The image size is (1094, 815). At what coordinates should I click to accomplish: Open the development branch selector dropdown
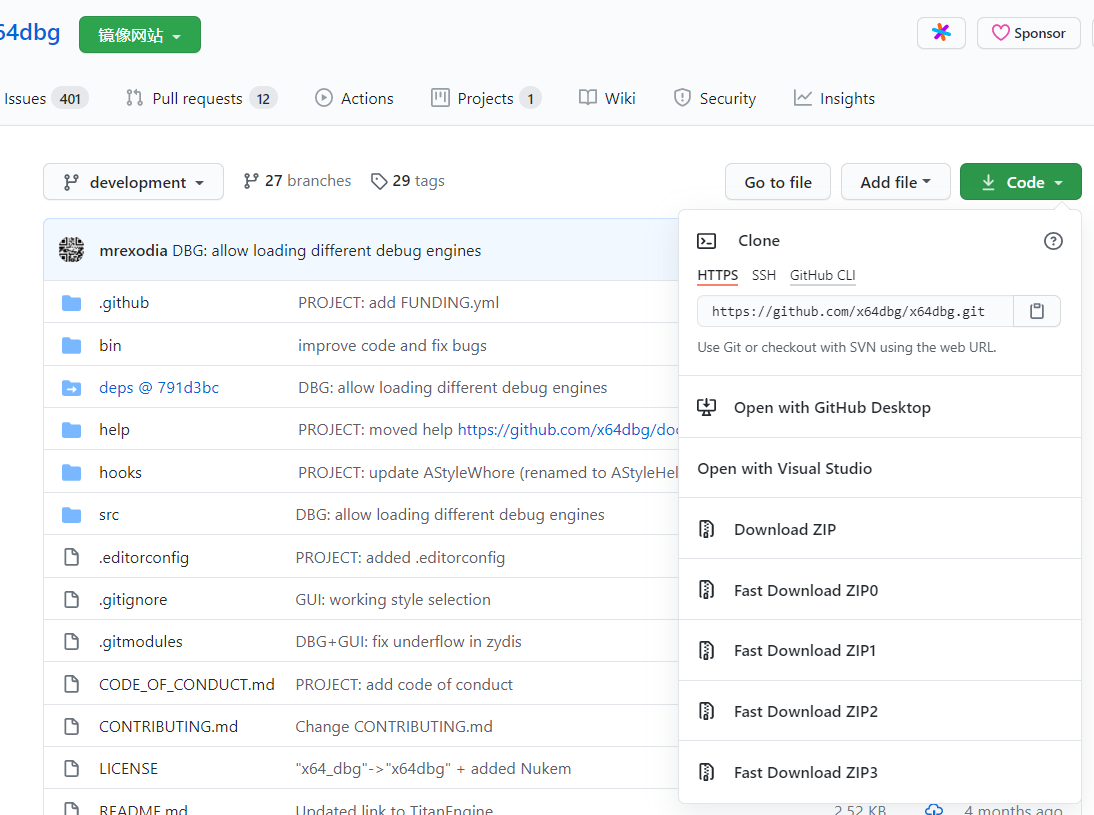133,181
